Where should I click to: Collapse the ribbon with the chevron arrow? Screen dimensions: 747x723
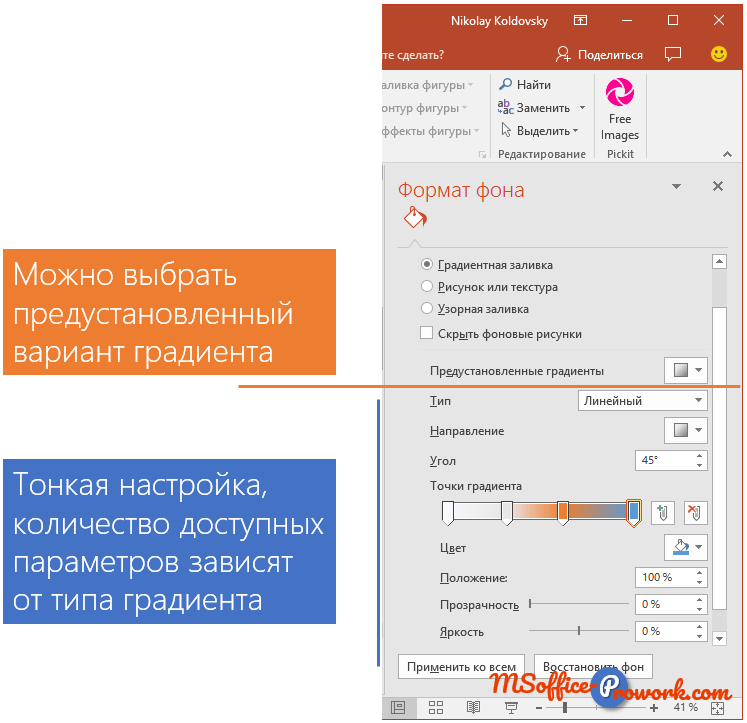click(727, 154)
